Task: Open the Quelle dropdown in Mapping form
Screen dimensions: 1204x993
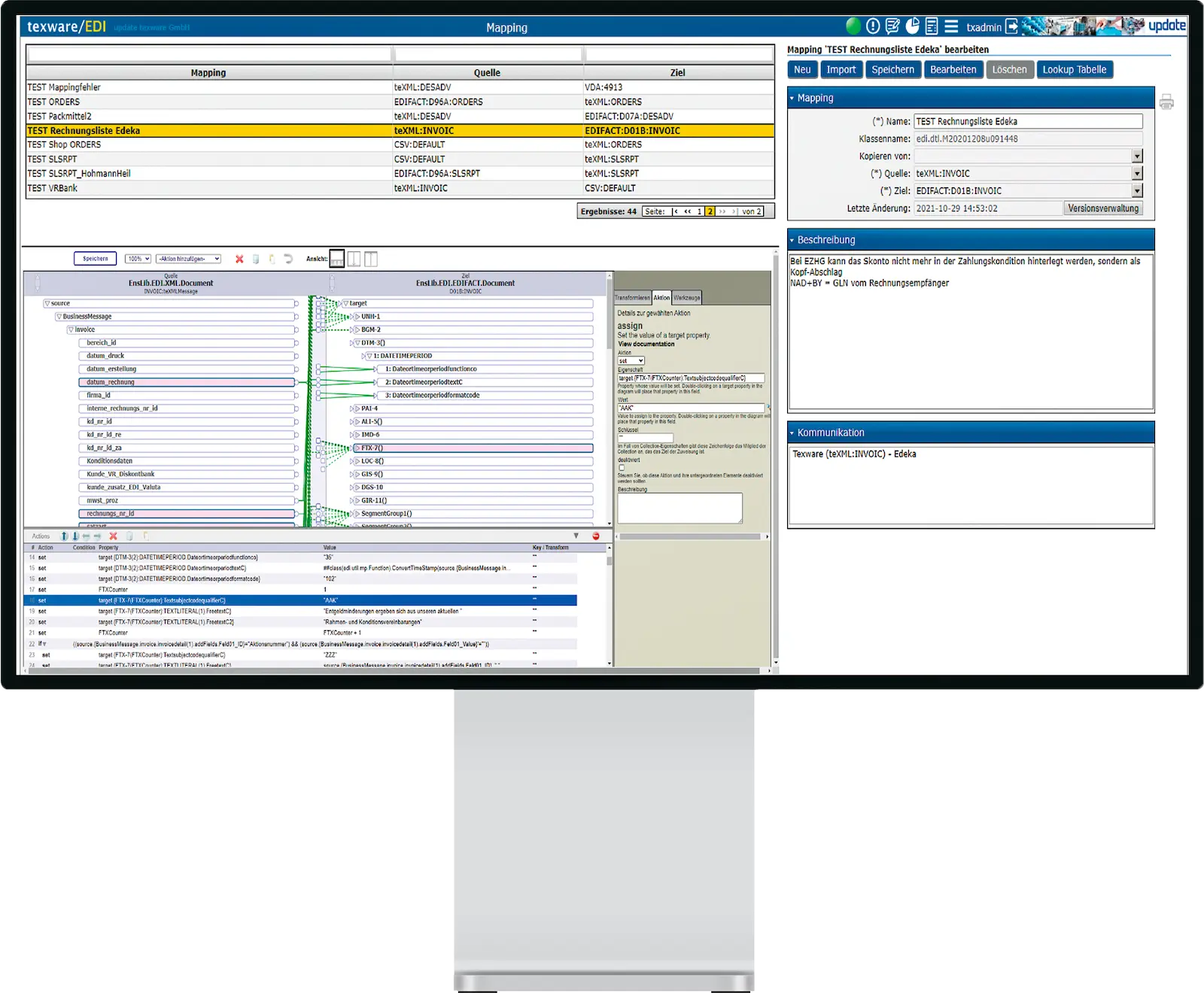Action: [x=1137, y=174]
